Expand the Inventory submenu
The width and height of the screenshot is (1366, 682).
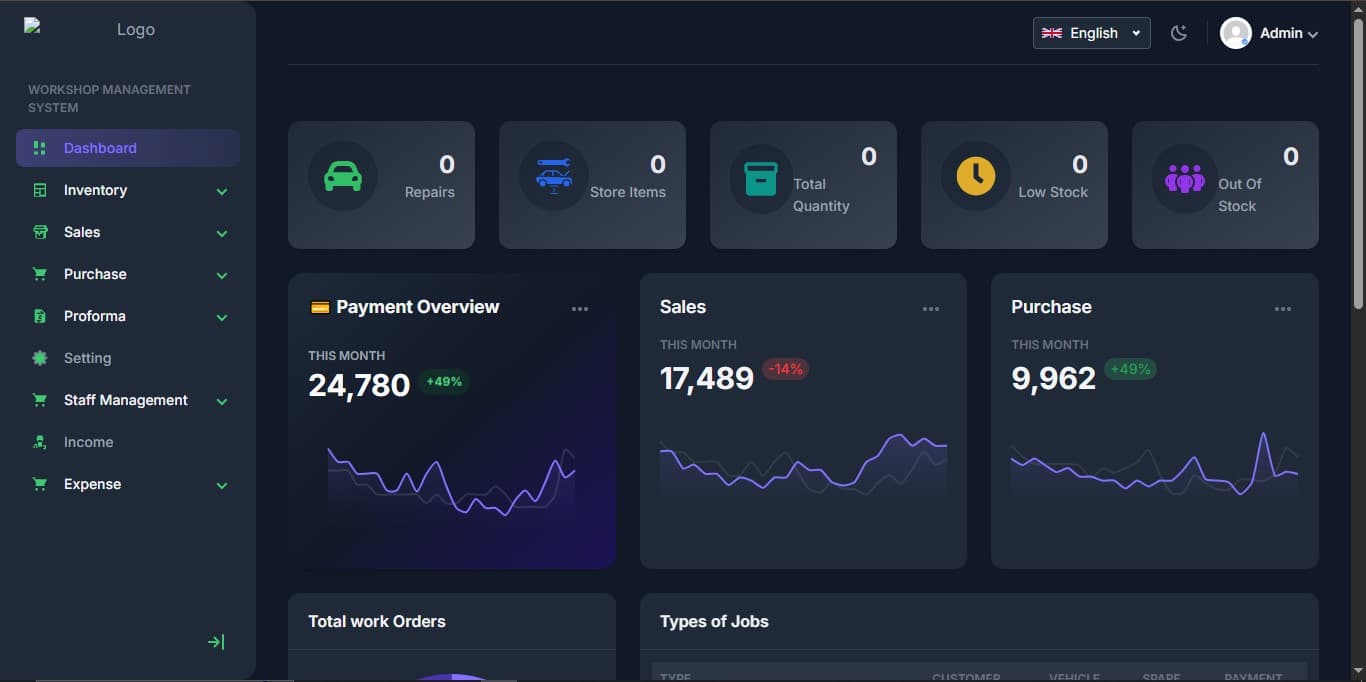[x=222, y=191]
